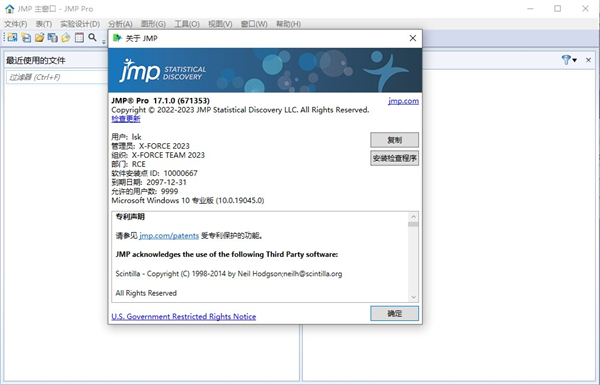Viewport: 600px width, 385px height.
Task: Click the New Data Table toolbar icon
Action: point(13,37)
